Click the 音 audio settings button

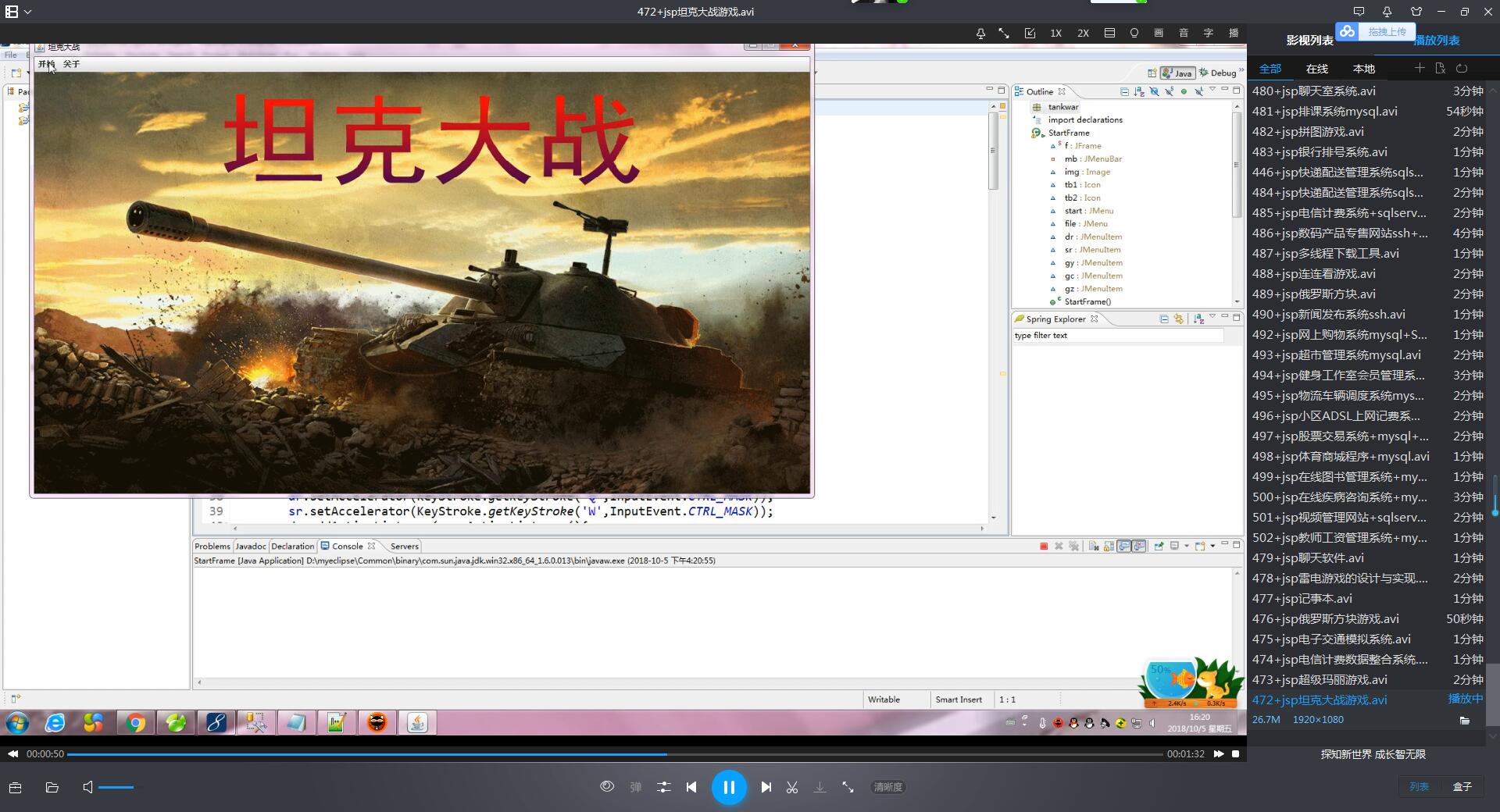pos(1184,33)
